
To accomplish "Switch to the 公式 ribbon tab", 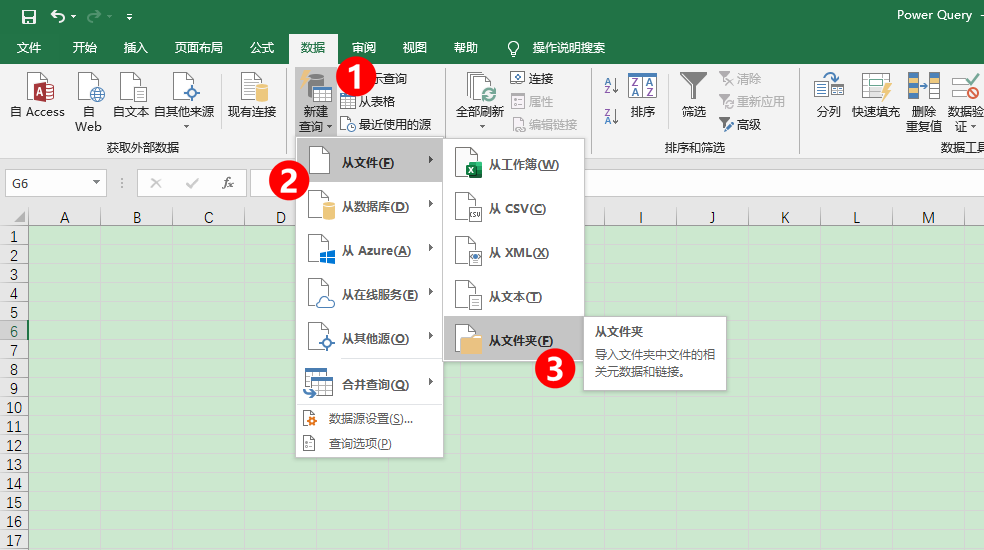I will tap(262, 48).
